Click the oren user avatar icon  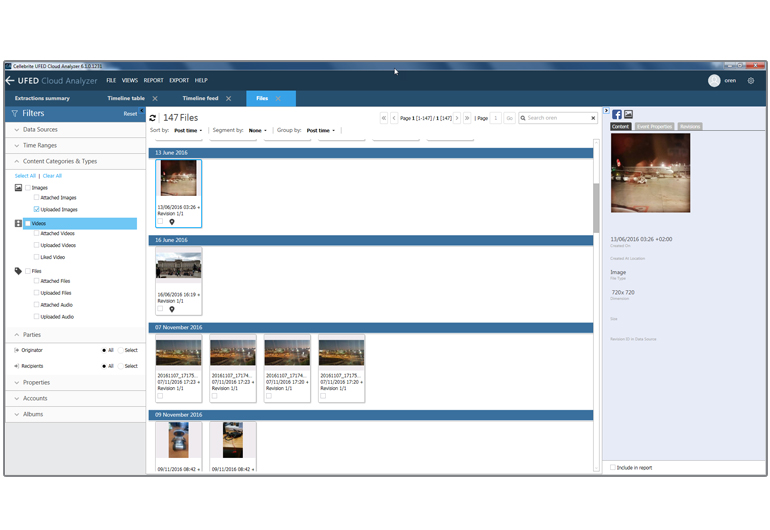(x=714, y=81)
